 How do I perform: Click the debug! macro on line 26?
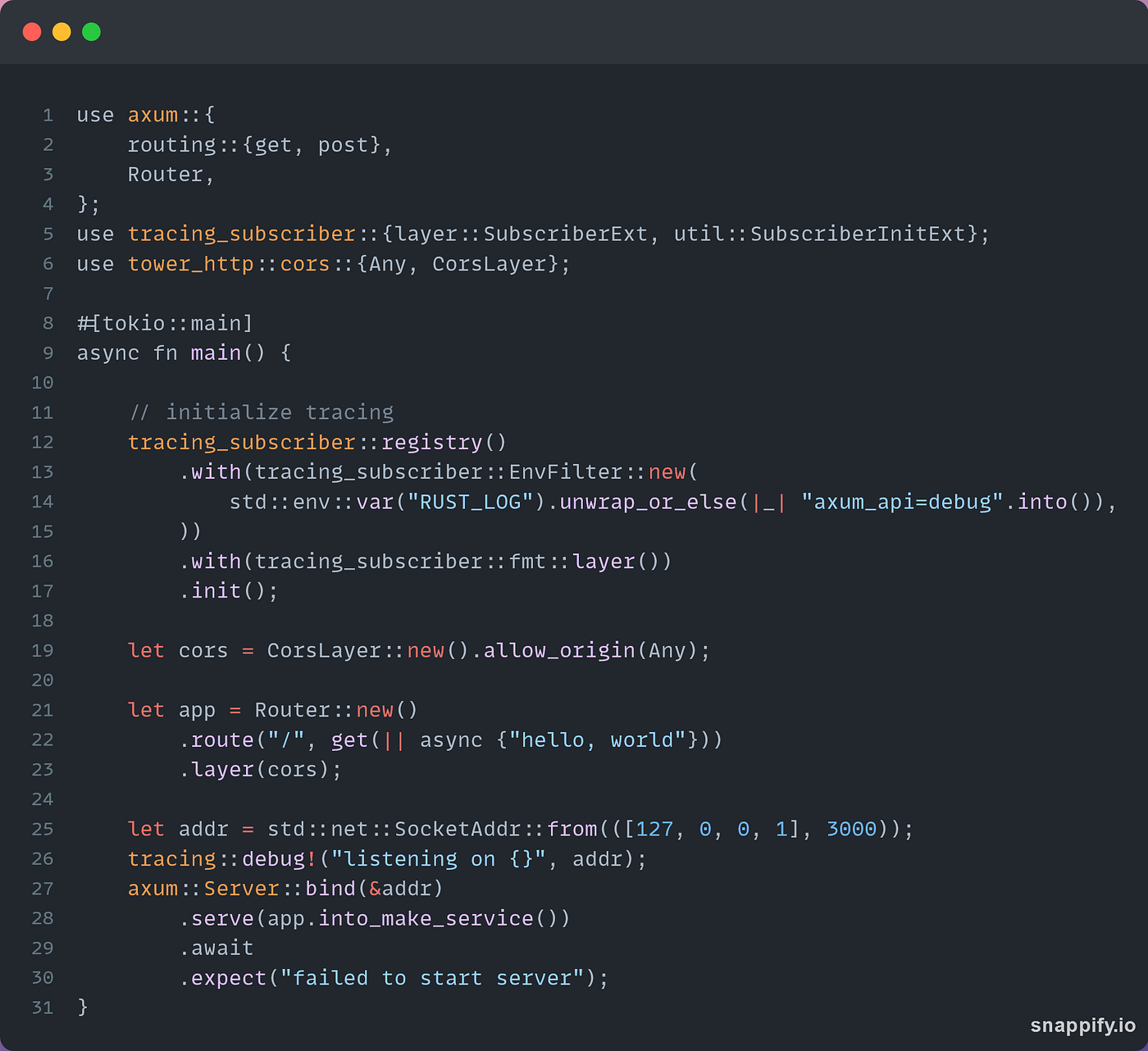point(278,858)
